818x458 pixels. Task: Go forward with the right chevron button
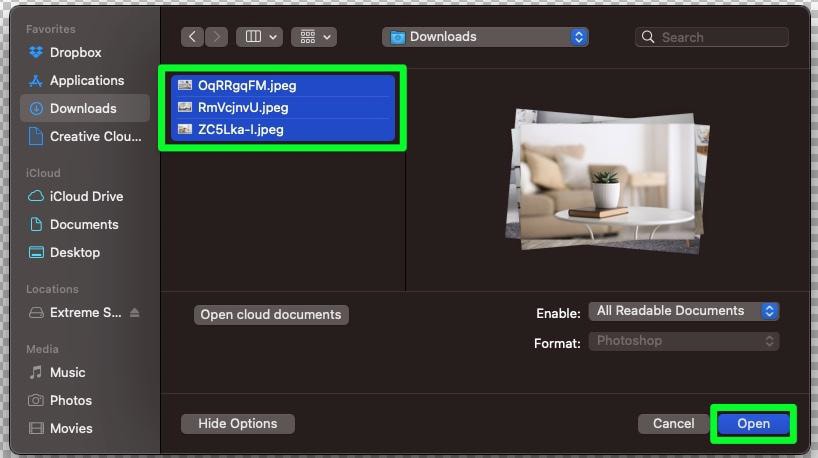216,37
